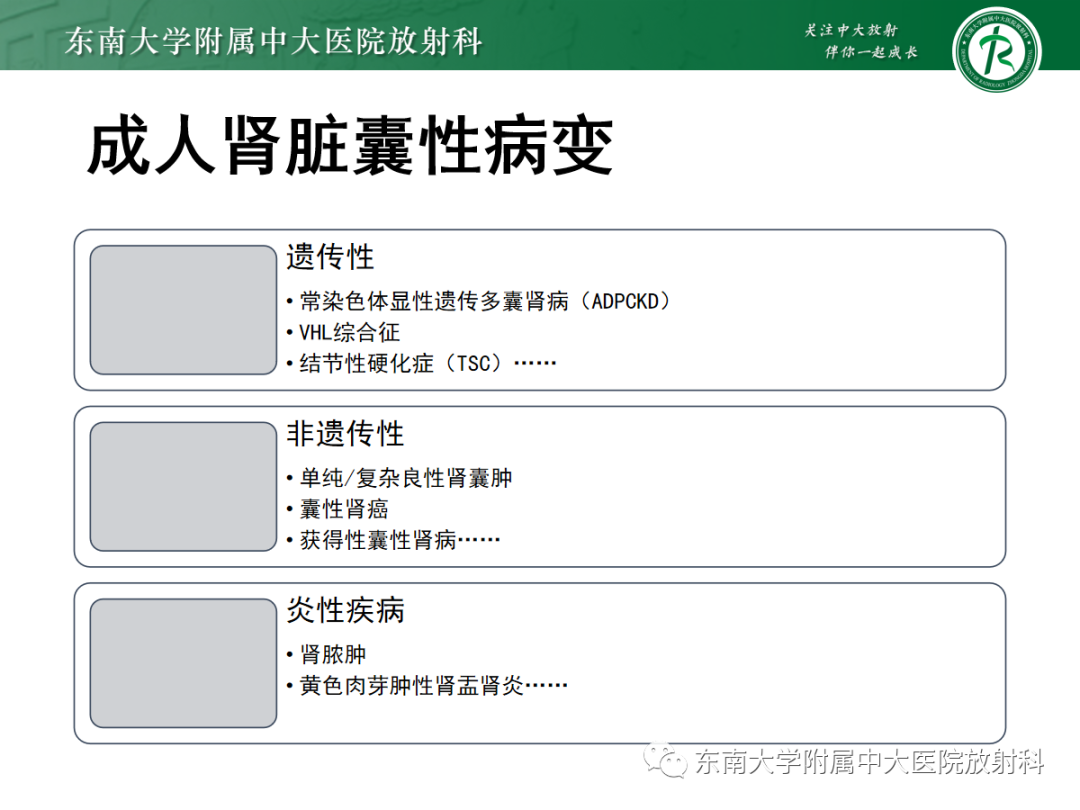Viewport: 1080px width, 810px height.
Task: Select bullet 肾脓肿
Action: pyautogui.click(x=333, y=654)
